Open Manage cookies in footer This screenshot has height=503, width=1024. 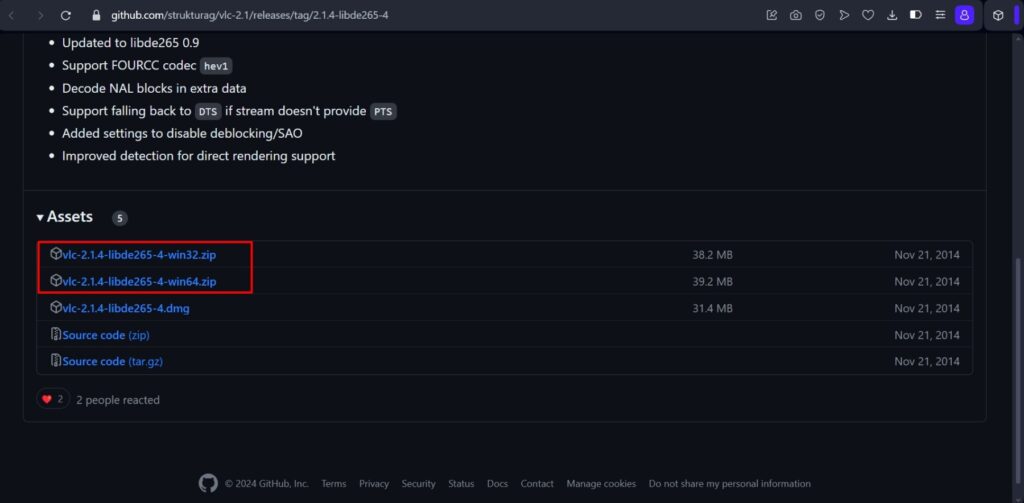tap(603, 484)
